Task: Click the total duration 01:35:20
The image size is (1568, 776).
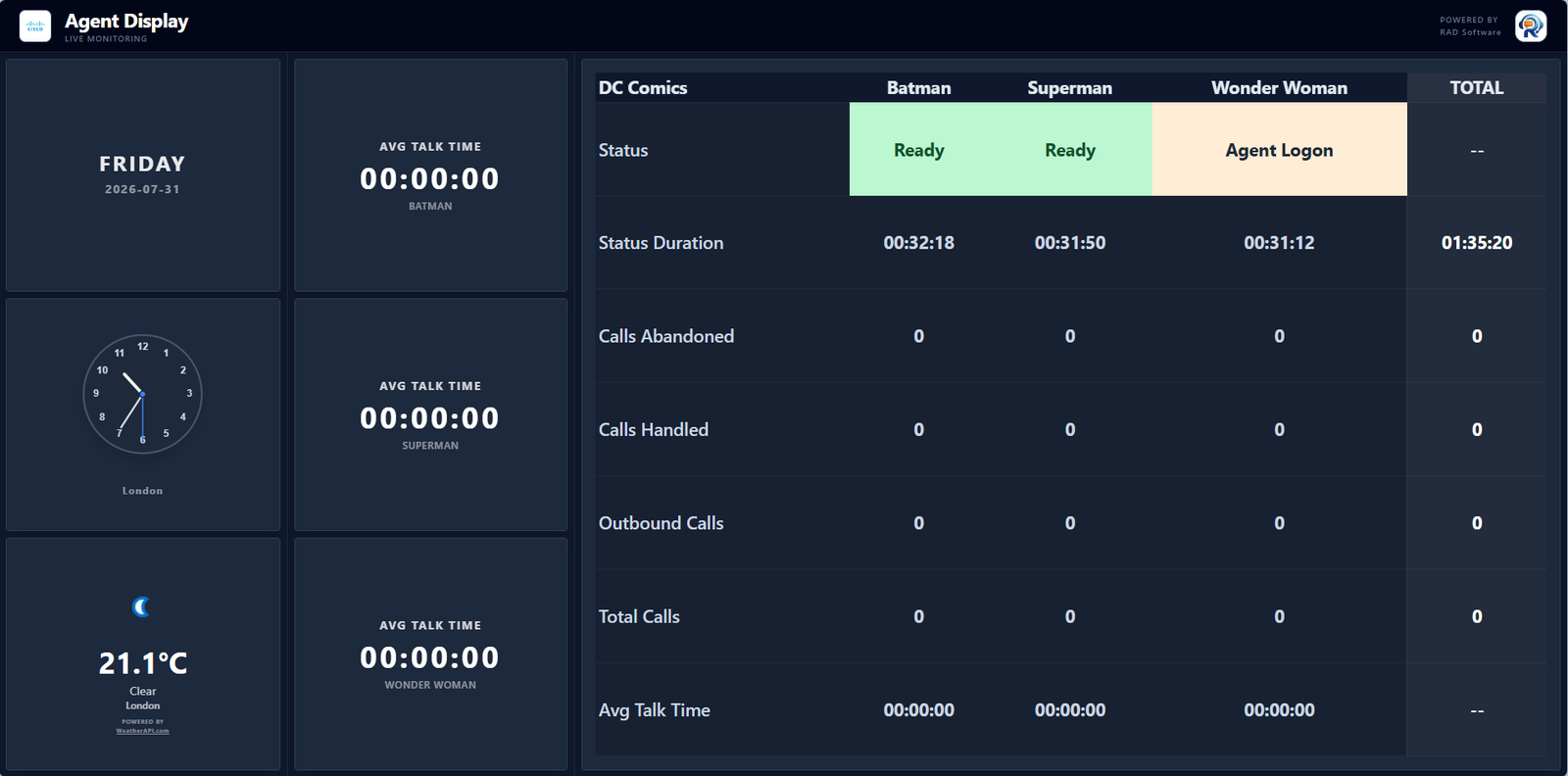Action: tap(1477, 243)
